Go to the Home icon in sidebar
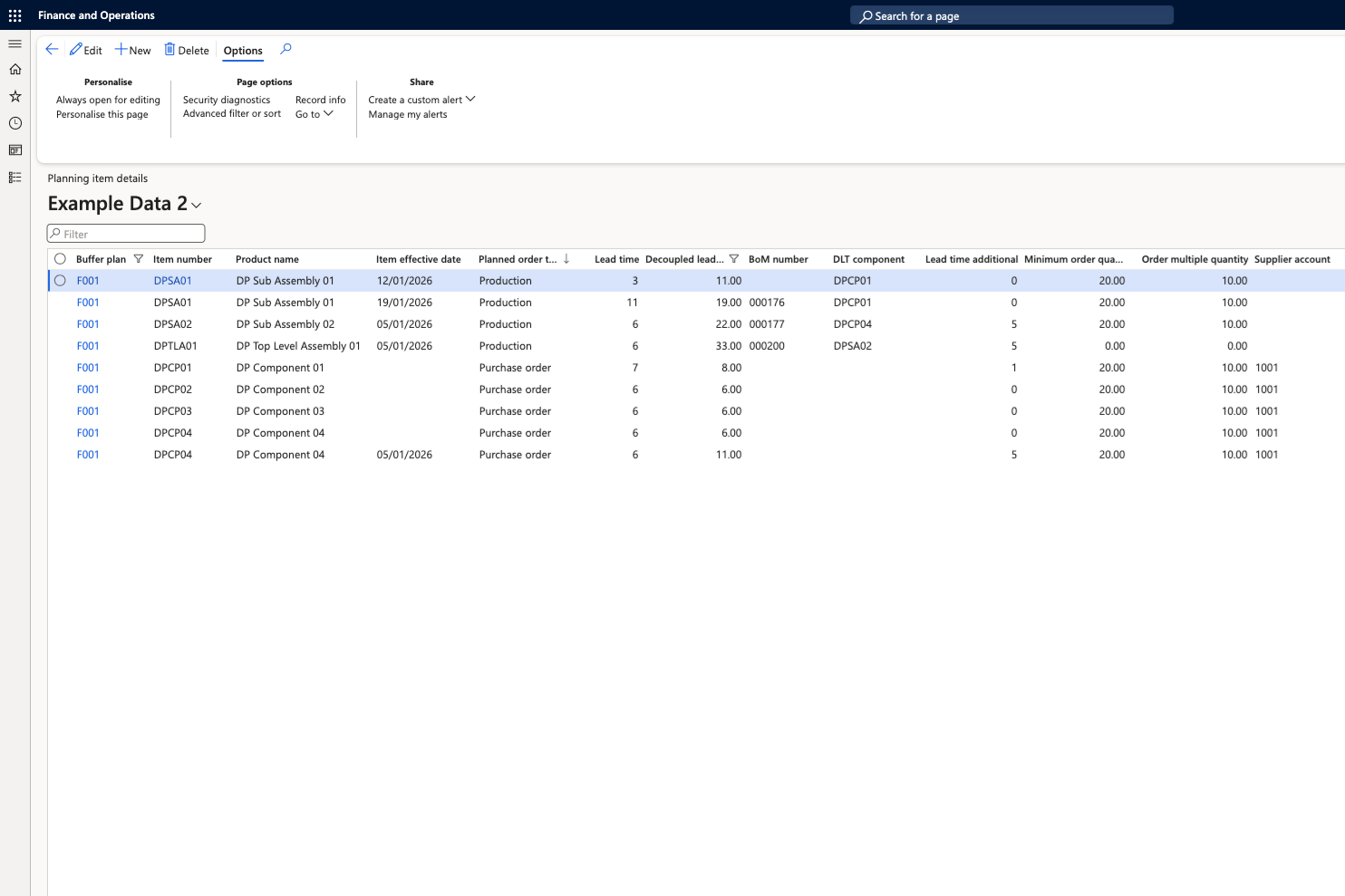 pos(15,70)
